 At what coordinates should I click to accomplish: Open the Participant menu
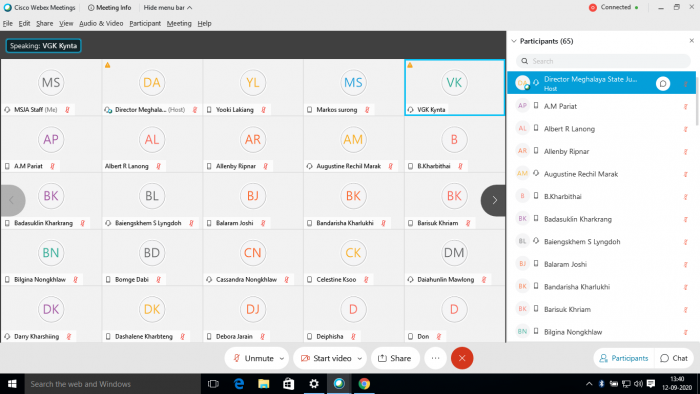[x=145, y=23]
